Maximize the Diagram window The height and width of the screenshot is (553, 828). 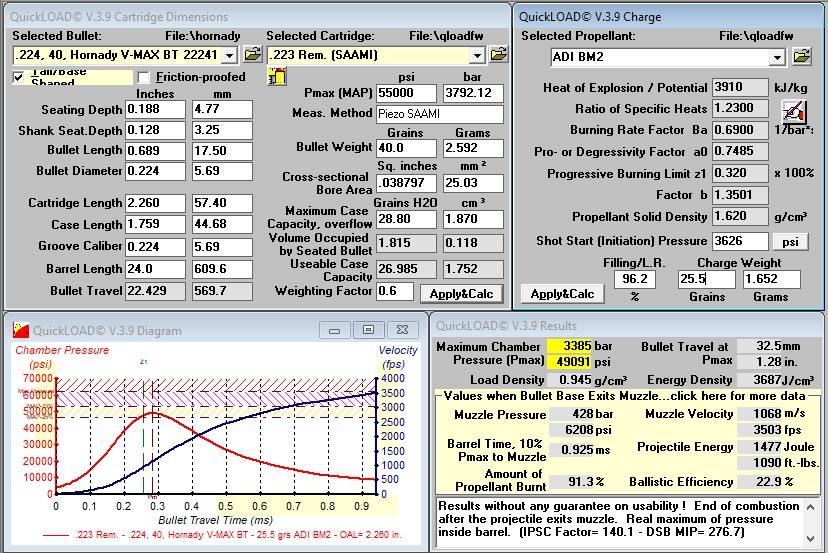click(x=368, y=330)
